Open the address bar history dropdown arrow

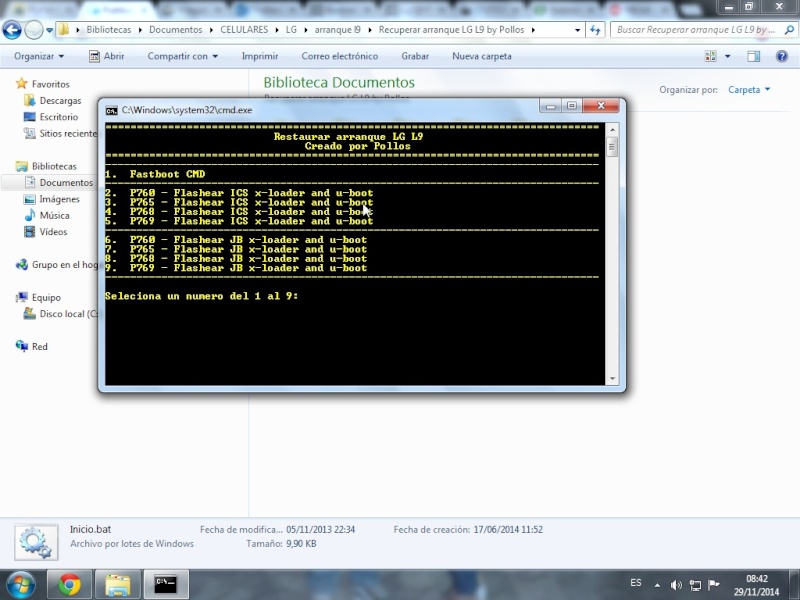[577, 30]
